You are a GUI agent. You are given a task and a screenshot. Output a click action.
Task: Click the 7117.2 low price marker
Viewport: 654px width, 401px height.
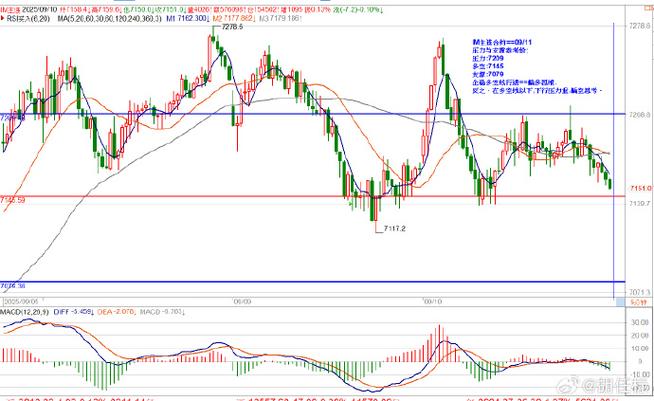pos(391,229)
